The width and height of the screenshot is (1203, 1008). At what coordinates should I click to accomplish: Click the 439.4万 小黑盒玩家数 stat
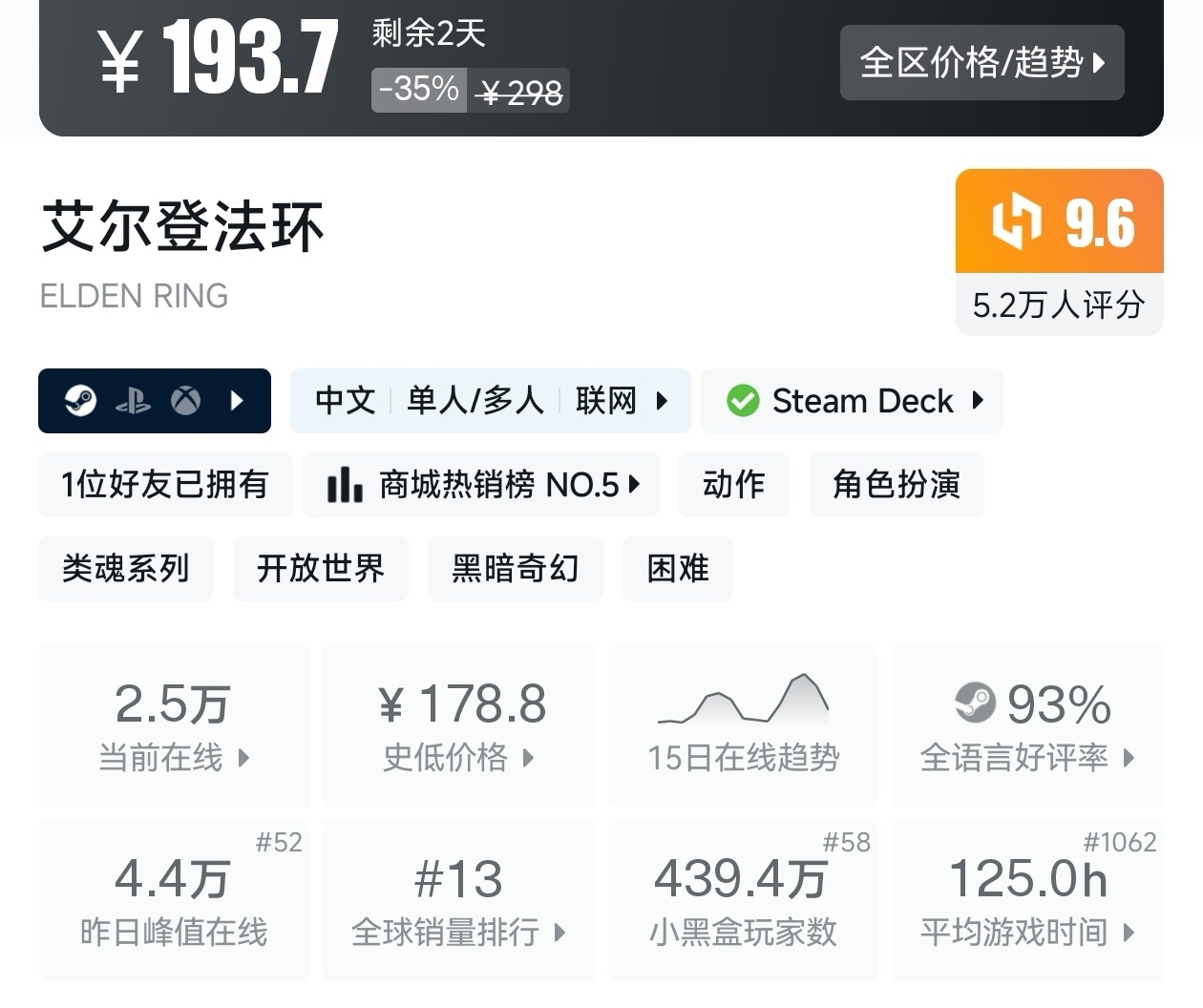pos(743,901)
